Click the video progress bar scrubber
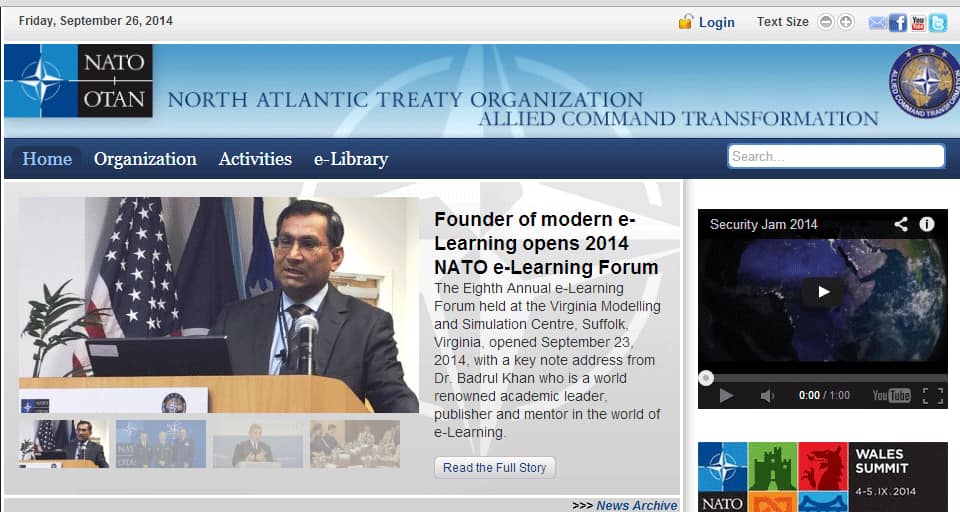This screenshot has width=960, height=512. pos(706,377)
